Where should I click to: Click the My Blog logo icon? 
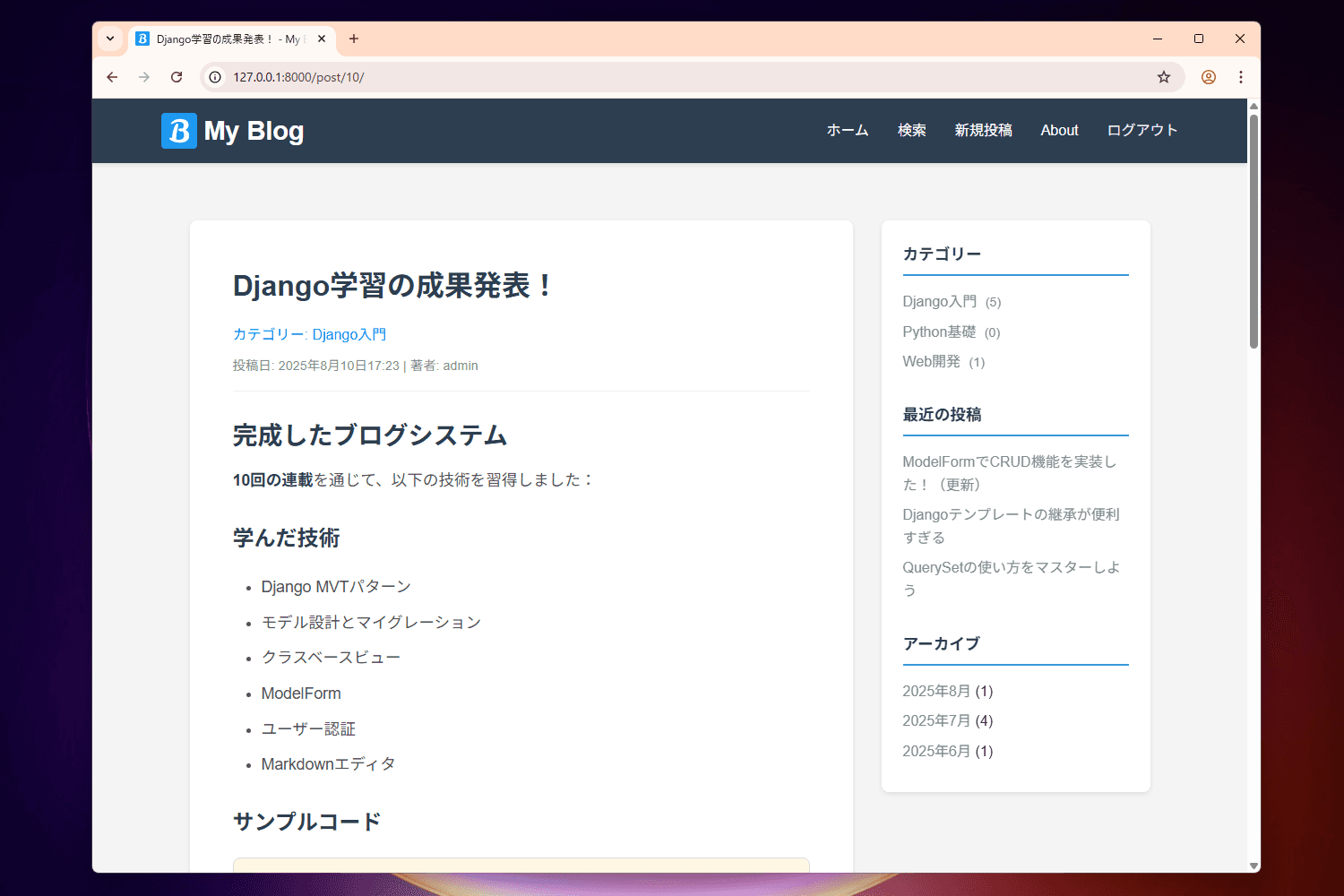click(179, 131)
